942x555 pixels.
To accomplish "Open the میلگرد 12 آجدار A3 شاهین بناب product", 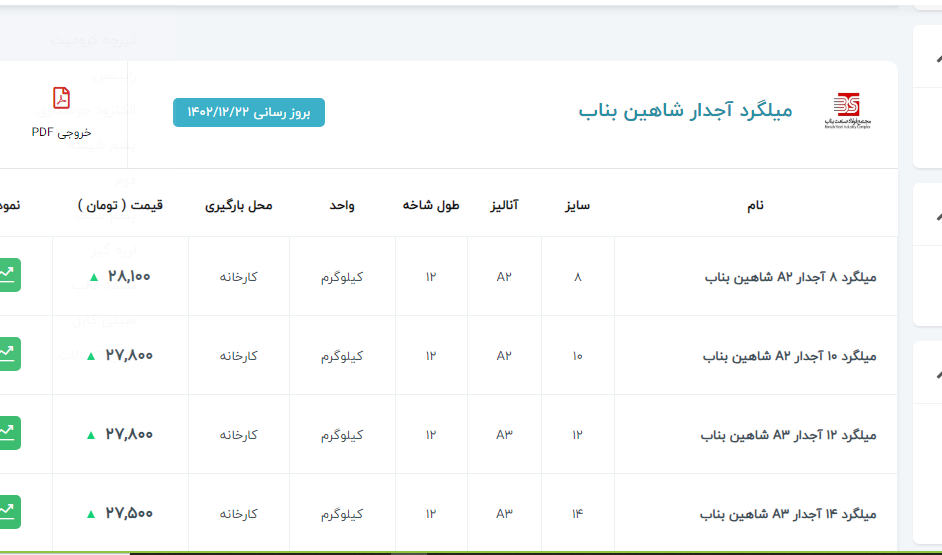I will click(788, 435).
